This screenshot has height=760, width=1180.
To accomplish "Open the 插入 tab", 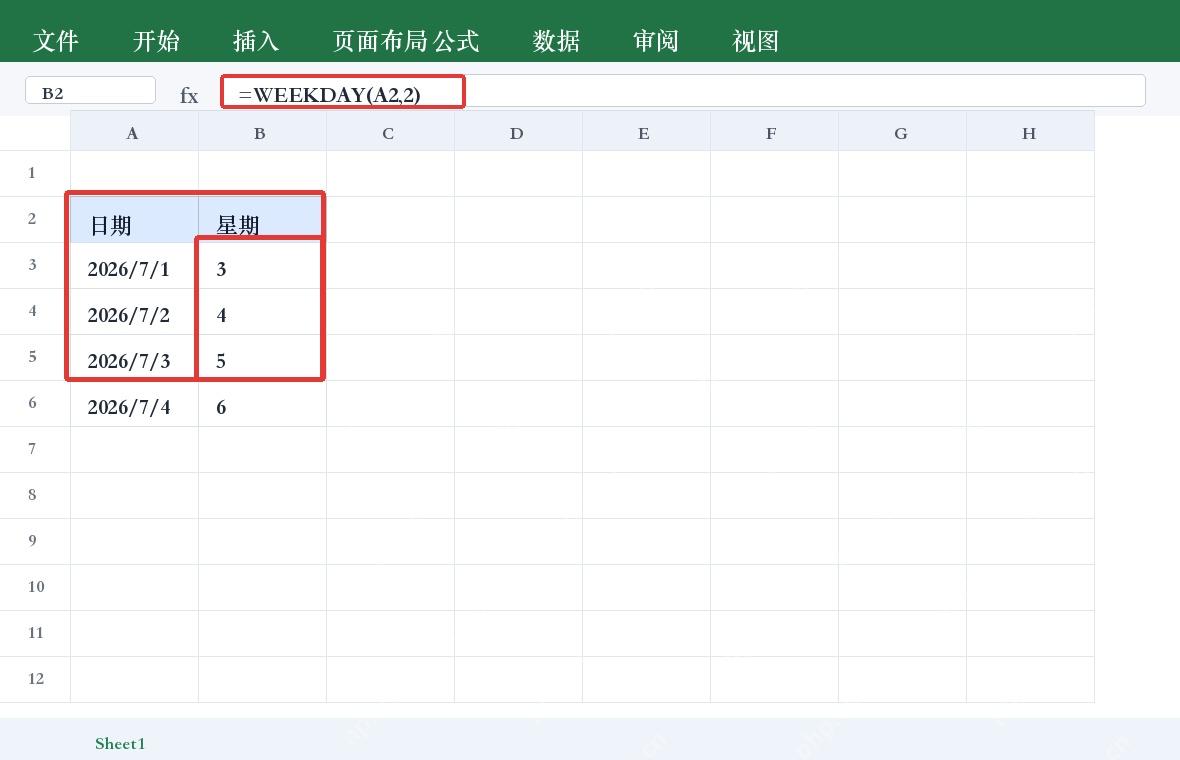I will 256,41.
